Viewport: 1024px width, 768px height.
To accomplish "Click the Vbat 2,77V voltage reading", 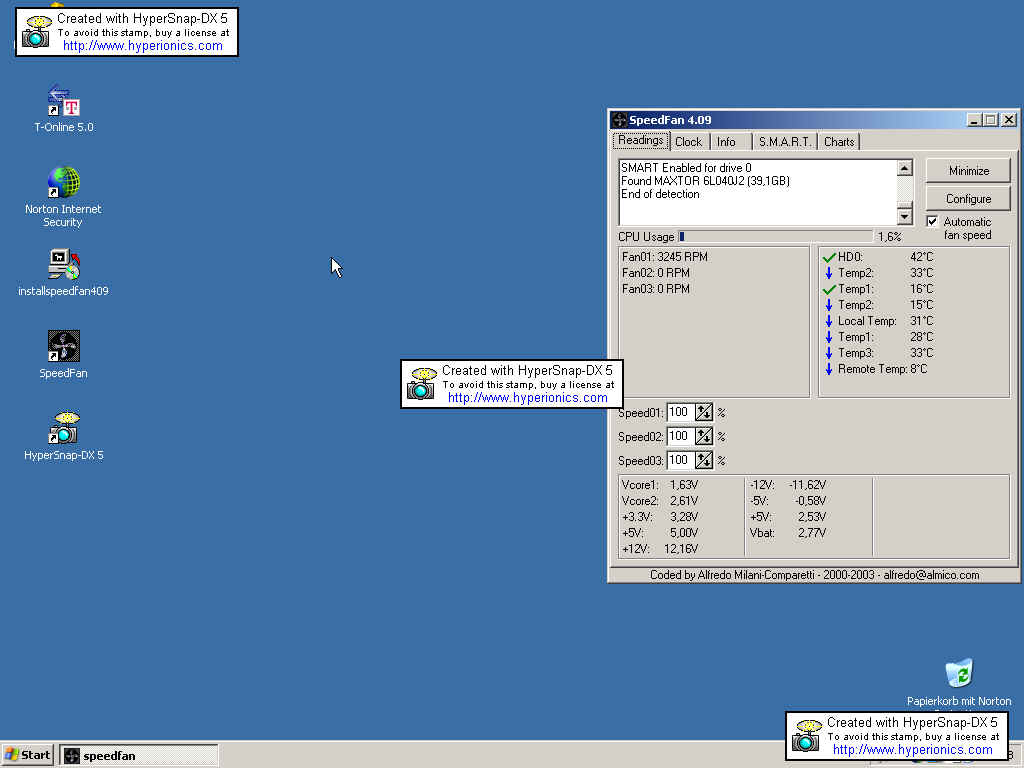I will tap(788, 533).
